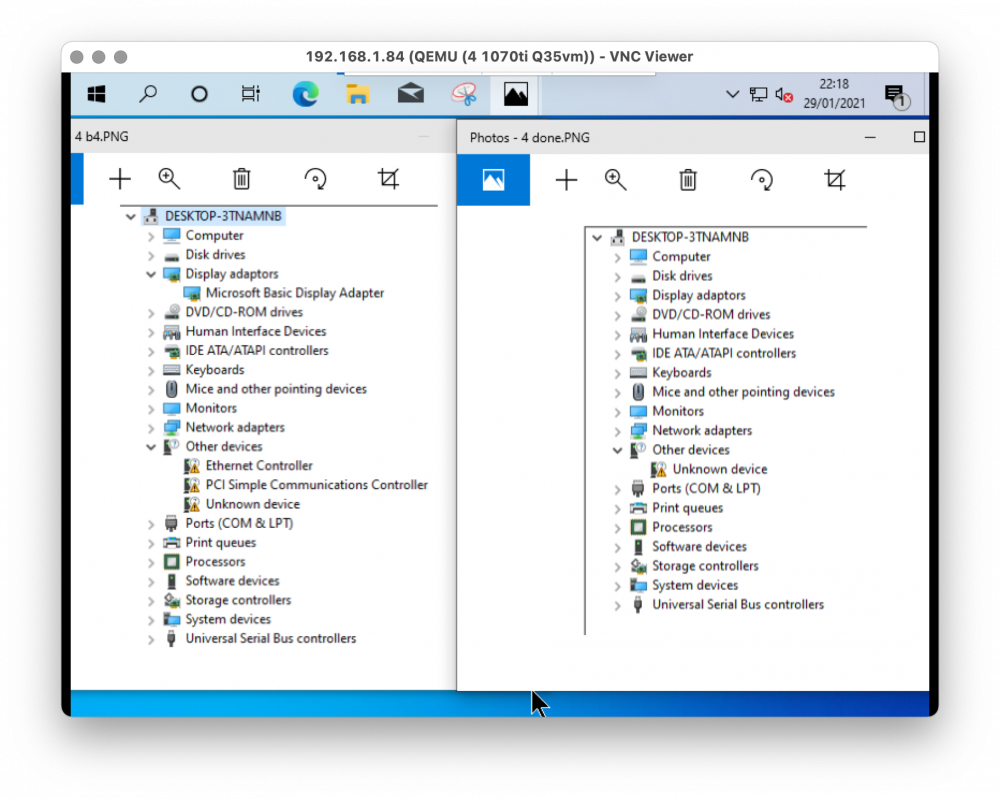Select Monitors in right image
This screenshot has width=1000, height=798.
tap(677, 411)
